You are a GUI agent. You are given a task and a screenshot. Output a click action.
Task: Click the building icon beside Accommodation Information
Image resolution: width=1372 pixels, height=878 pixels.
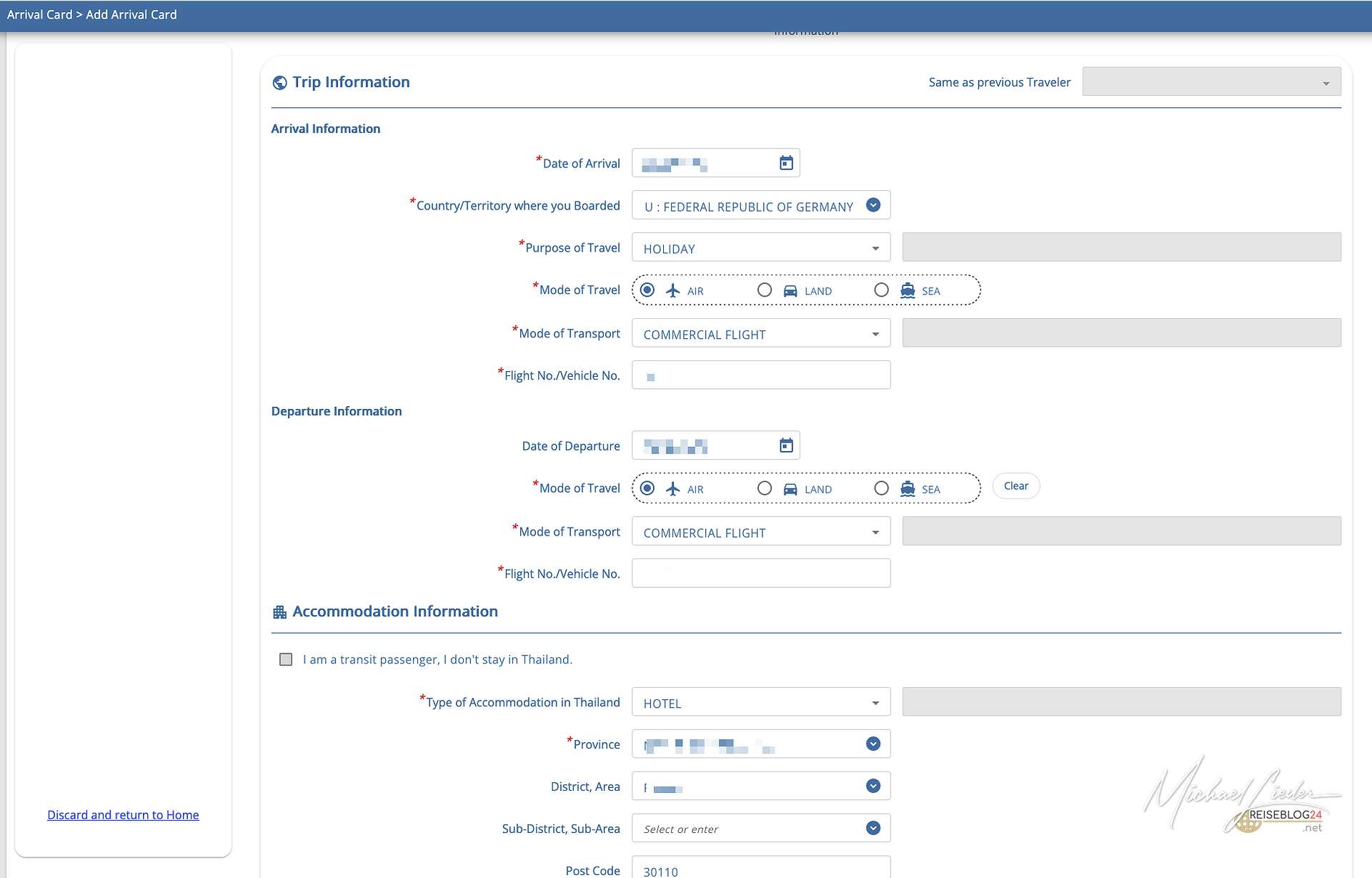[279, 612]
